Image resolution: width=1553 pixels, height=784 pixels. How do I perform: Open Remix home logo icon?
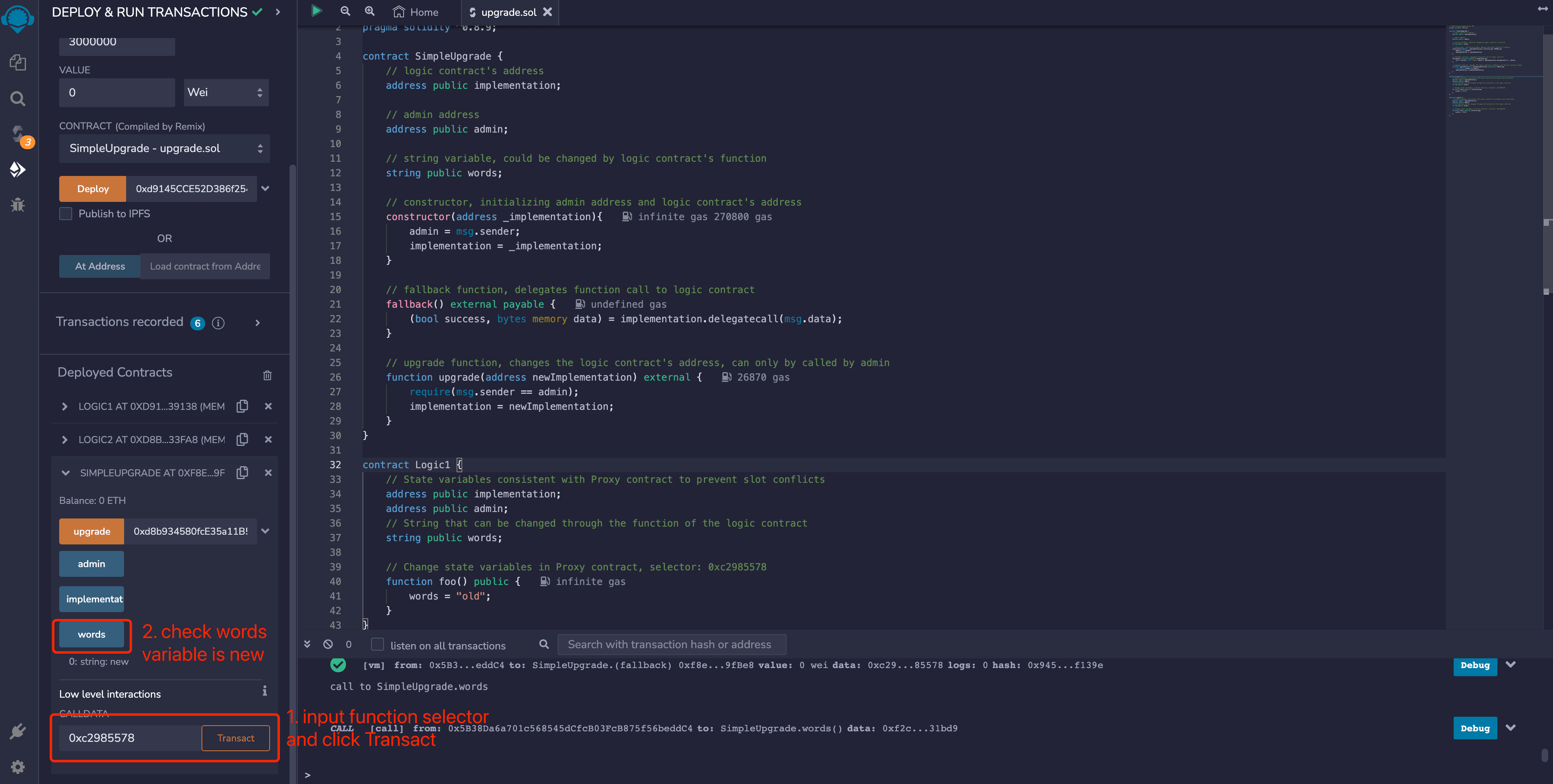(x=18, y=19)
